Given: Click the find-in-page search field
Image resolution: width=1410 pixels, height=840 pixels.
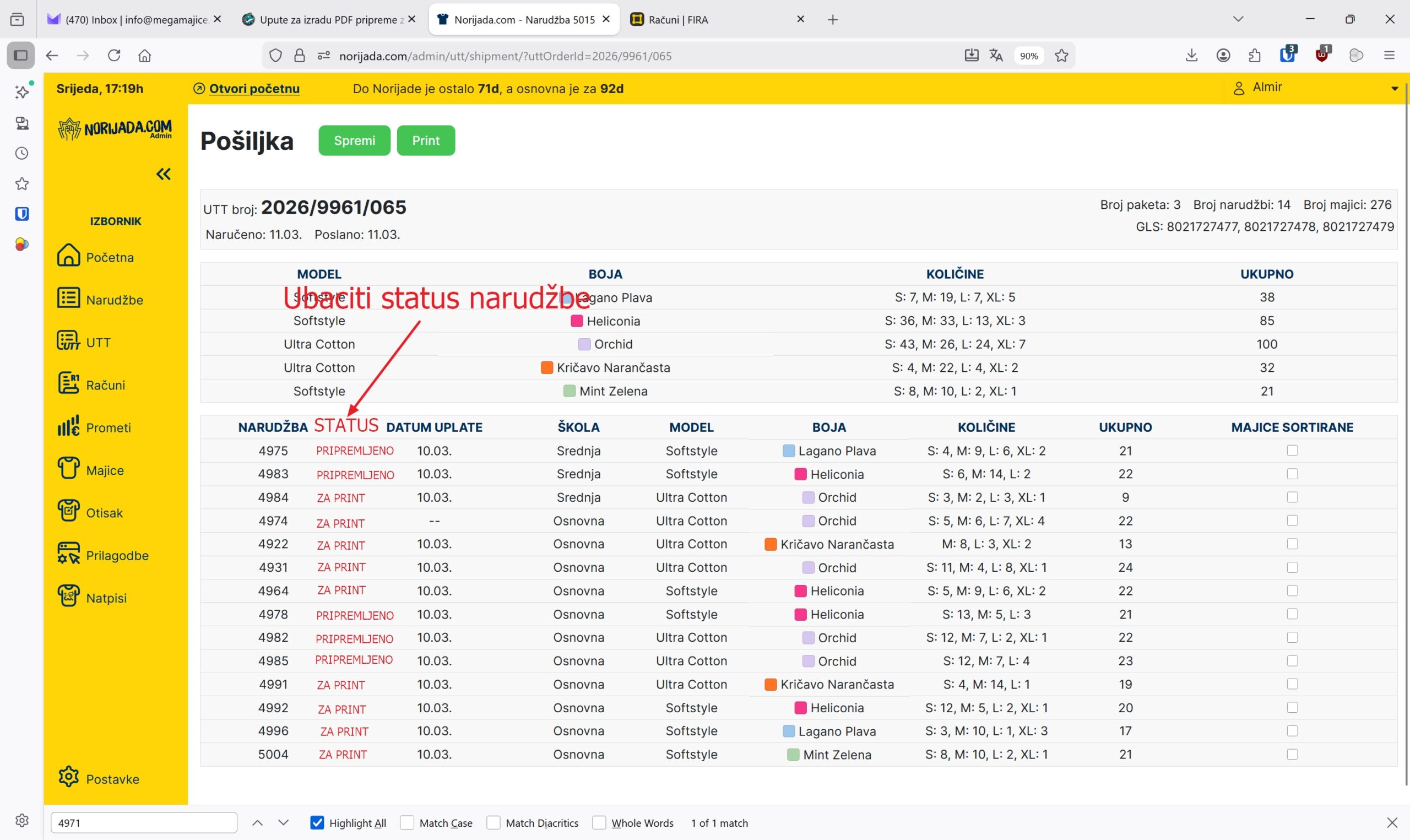Looking at the screenshot, I should [144, 822].
